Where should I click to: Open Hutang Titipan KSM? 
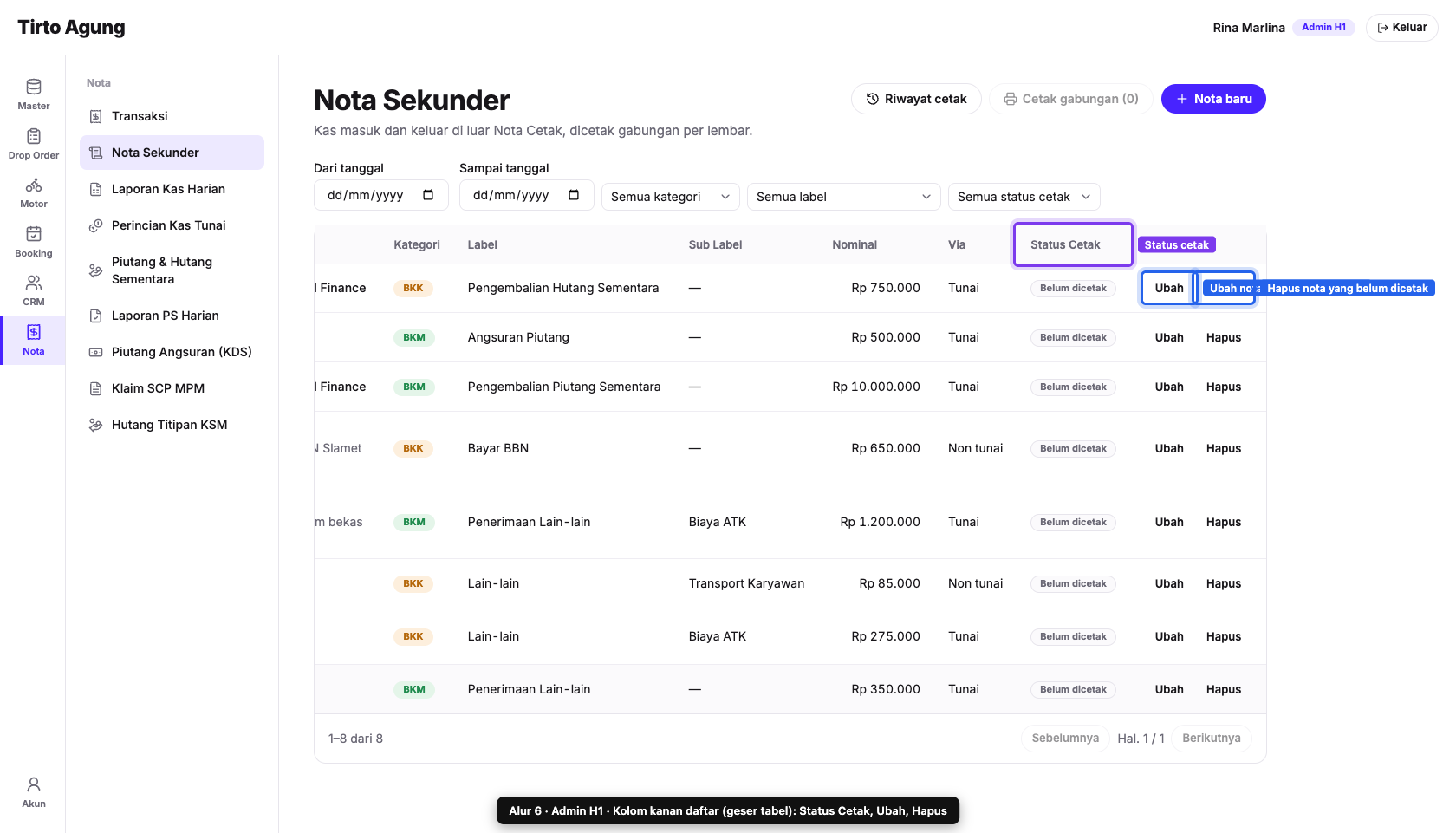click(172, 425)
